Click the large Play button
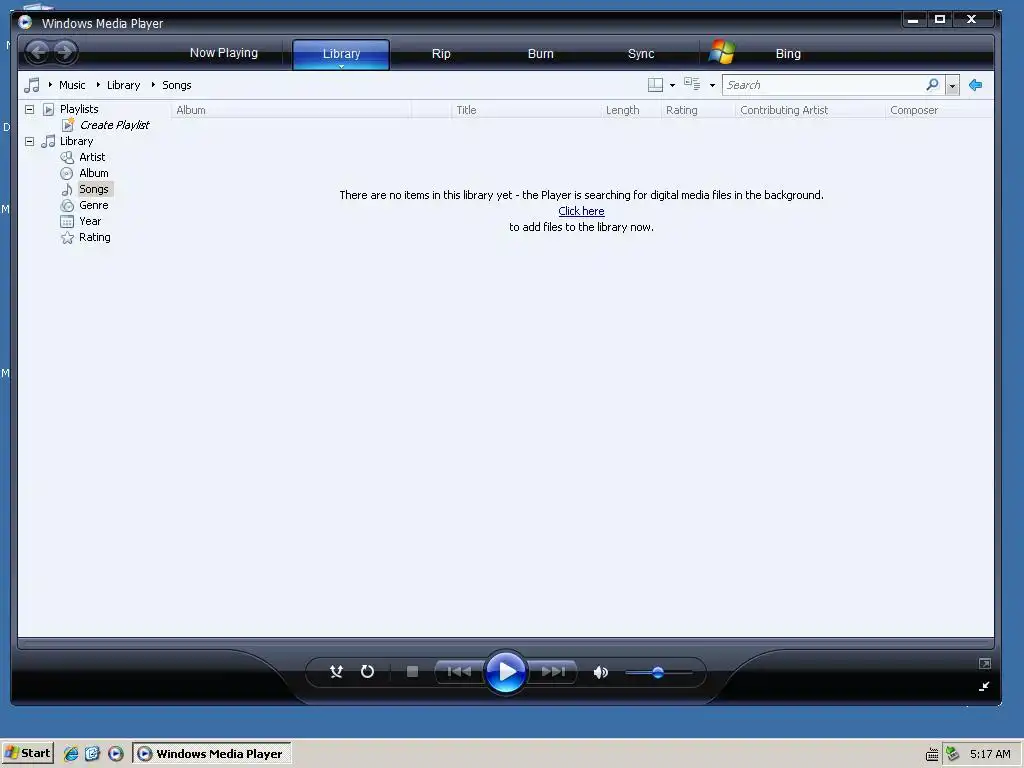1024x768 pixels. click(505, 671)
